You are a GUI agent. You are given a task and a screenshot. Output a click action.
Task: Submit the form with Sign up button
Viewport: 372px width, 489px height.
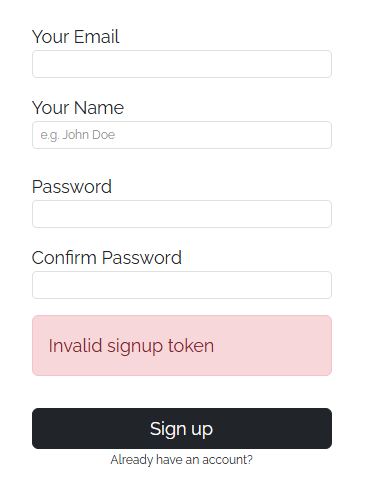point(182,428)
